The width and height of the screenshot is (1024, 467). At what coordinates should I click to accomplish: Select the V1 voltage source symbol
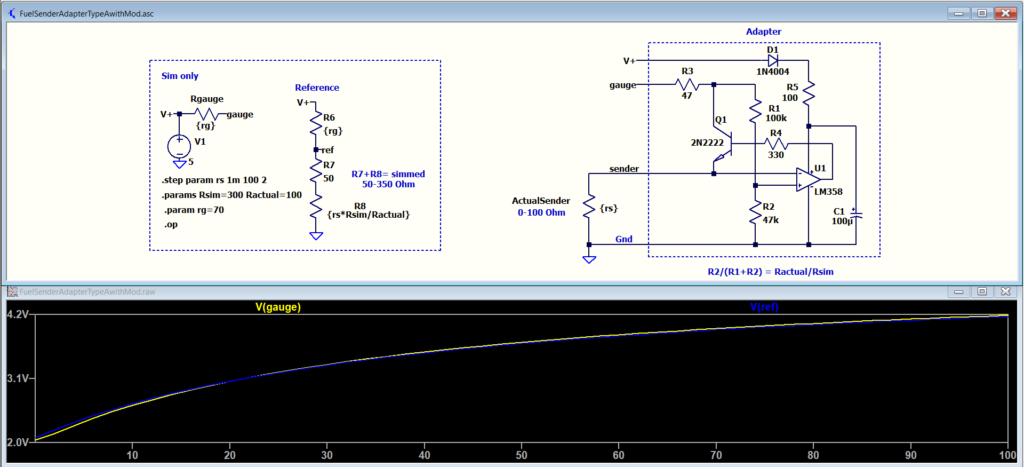[179, 145]
